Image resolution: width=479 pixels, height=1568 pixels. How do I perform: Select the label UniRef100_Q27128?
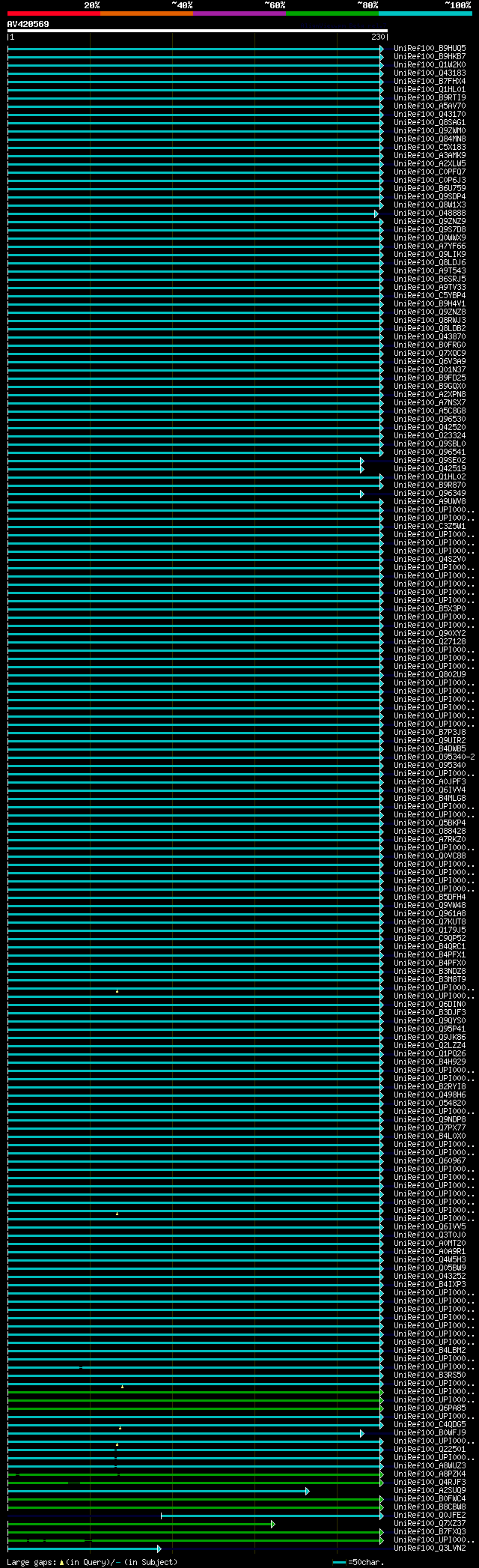click(430, 642)
